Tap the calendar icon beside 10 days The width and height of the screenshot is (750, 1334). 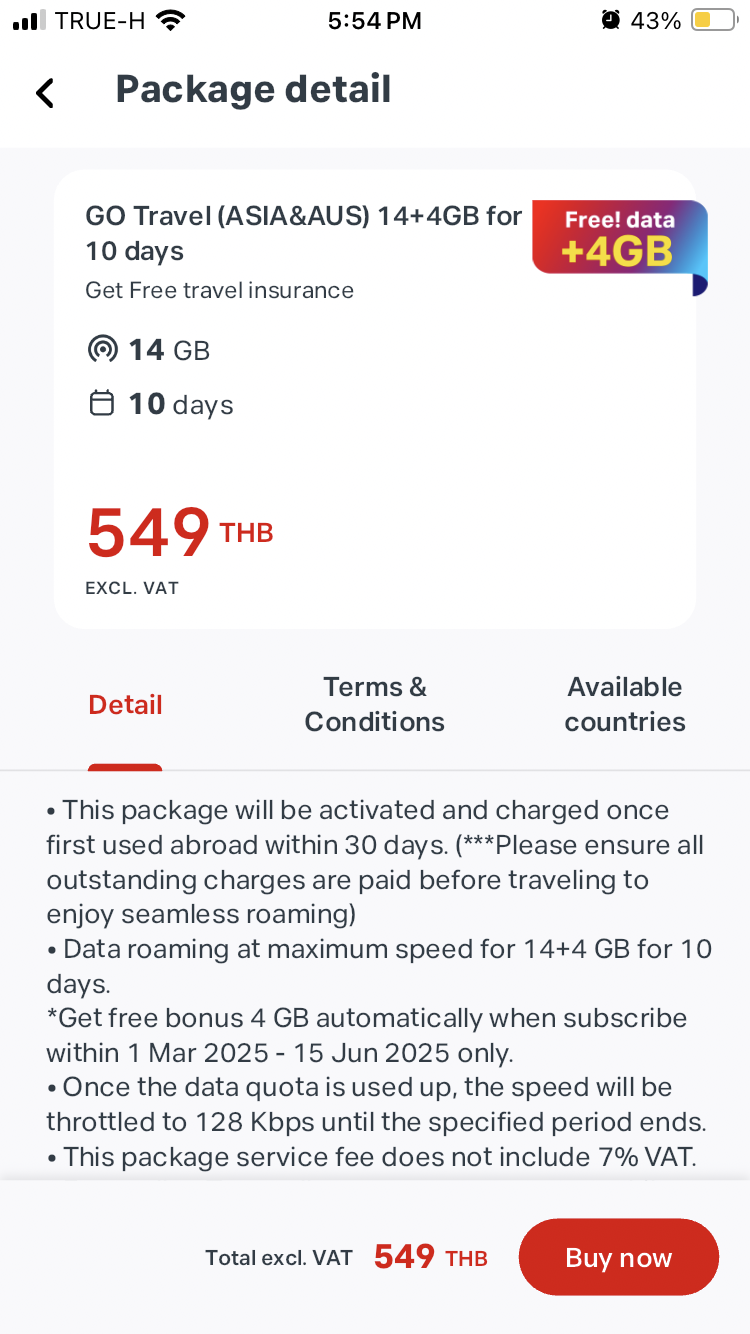pos(101,404)
